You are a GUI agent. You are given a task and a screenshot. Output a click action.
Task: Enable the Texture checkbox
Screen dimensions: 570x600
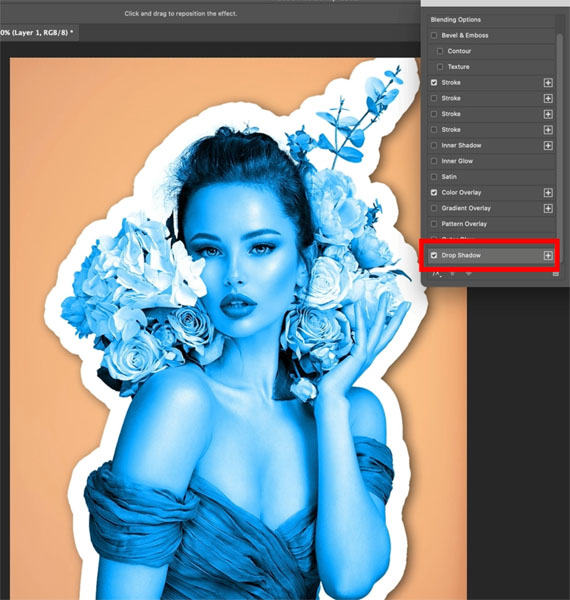click(440, 67)
